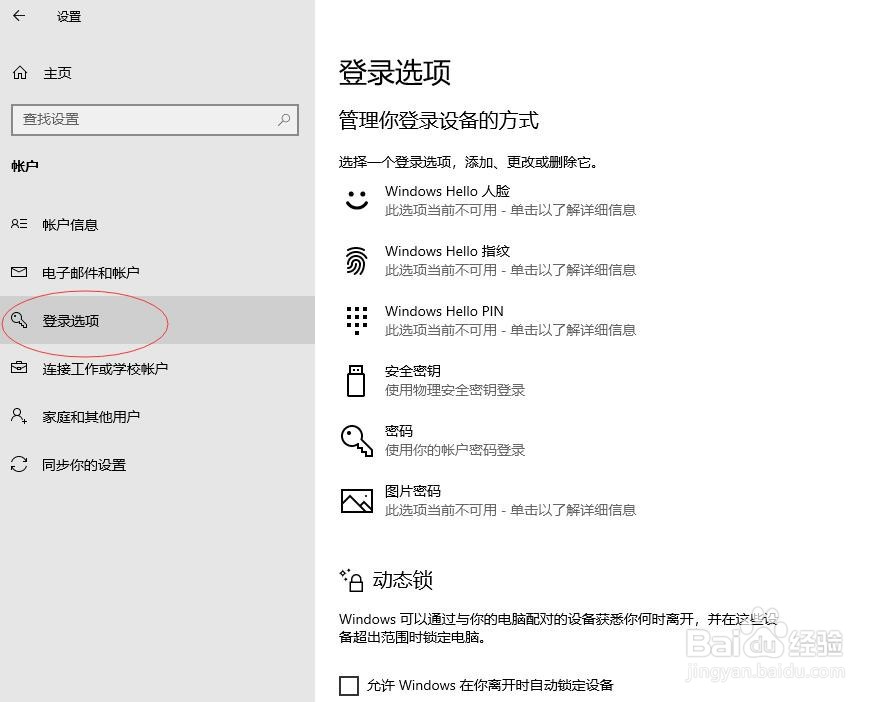
Task: Click the sync arrows icon for 同步你的设置
Action: [x=19, y=464]
